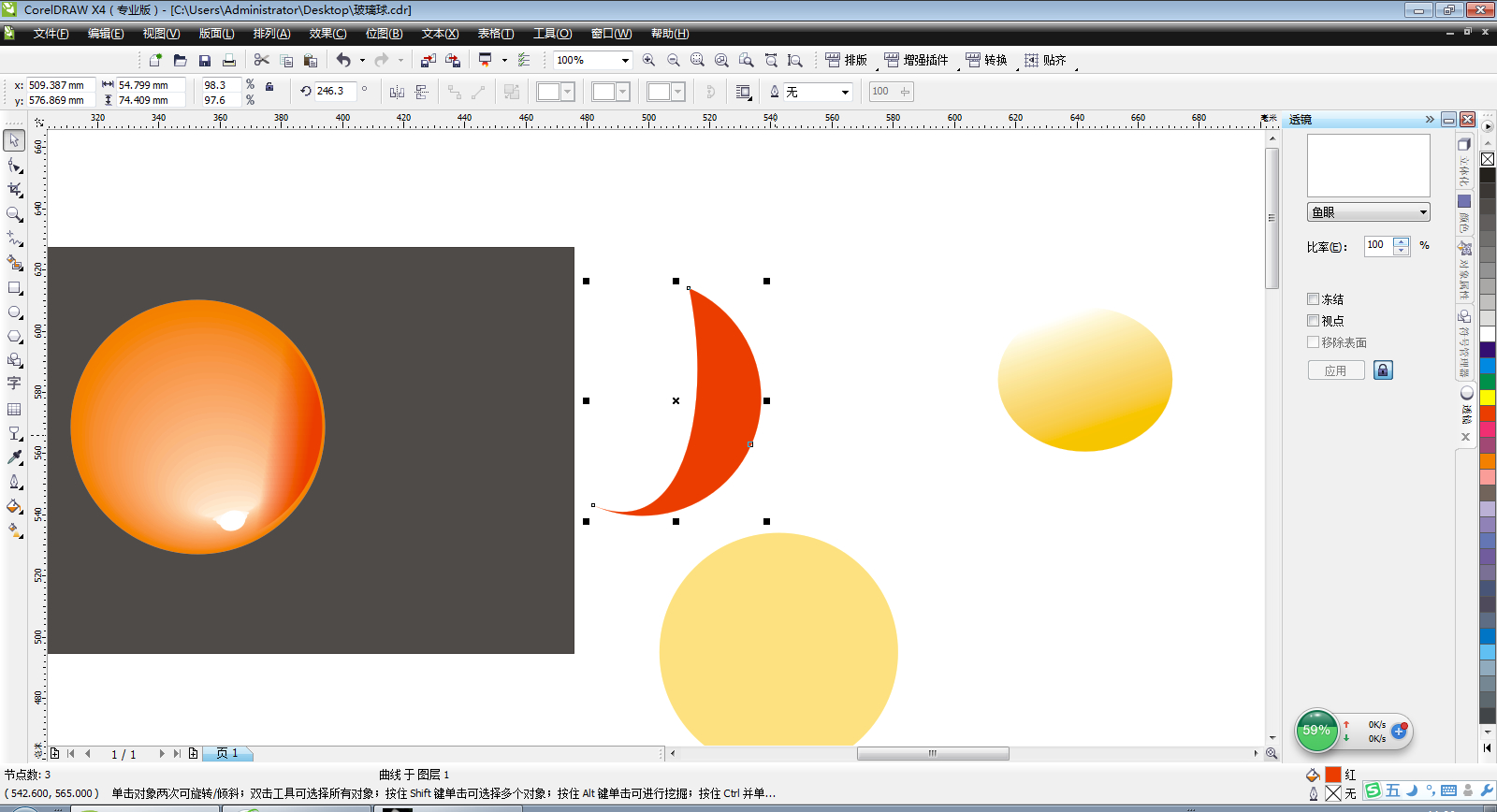Activate the Text tool

(14, 384)
